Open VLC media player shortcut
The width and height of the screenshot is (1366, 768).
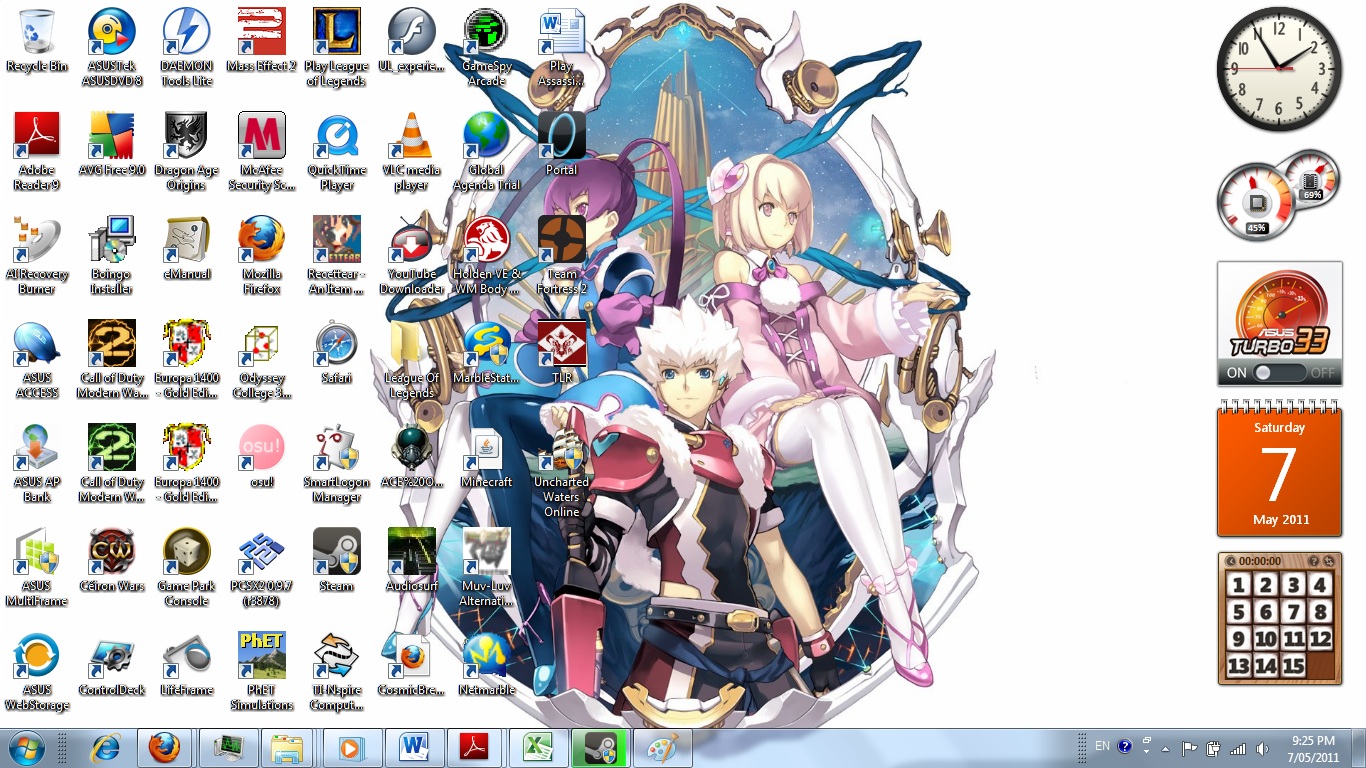(x=411, y=151)
